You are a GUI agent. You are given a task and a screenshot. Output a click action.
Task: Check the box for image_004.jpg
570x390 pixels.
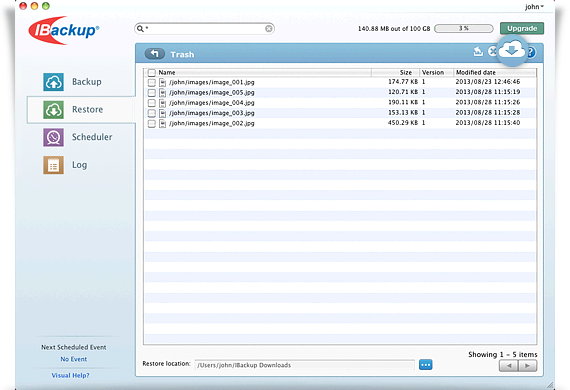click(152, 103)
